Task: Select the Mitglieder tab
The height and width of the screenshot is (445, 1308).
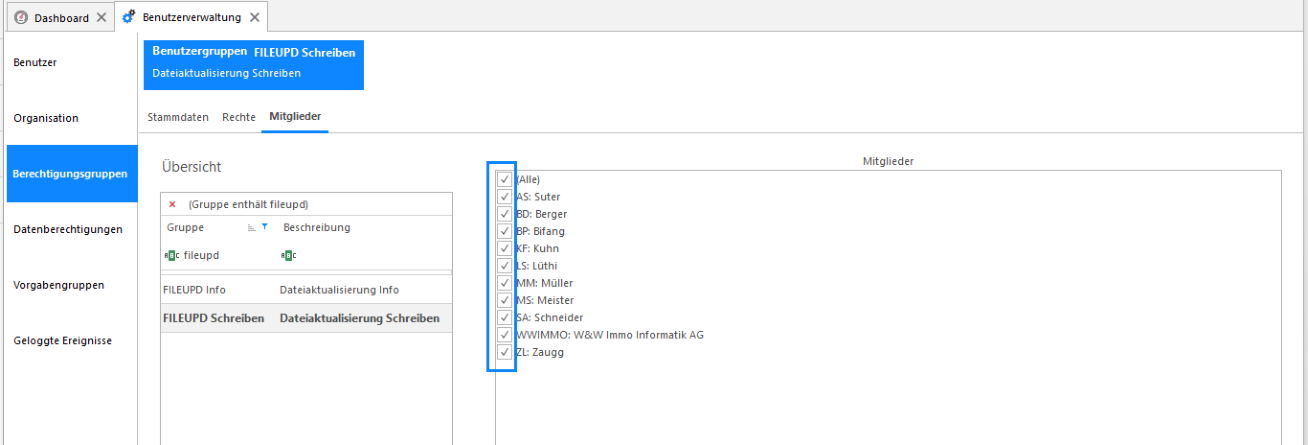Action: (x=295, y=117)
